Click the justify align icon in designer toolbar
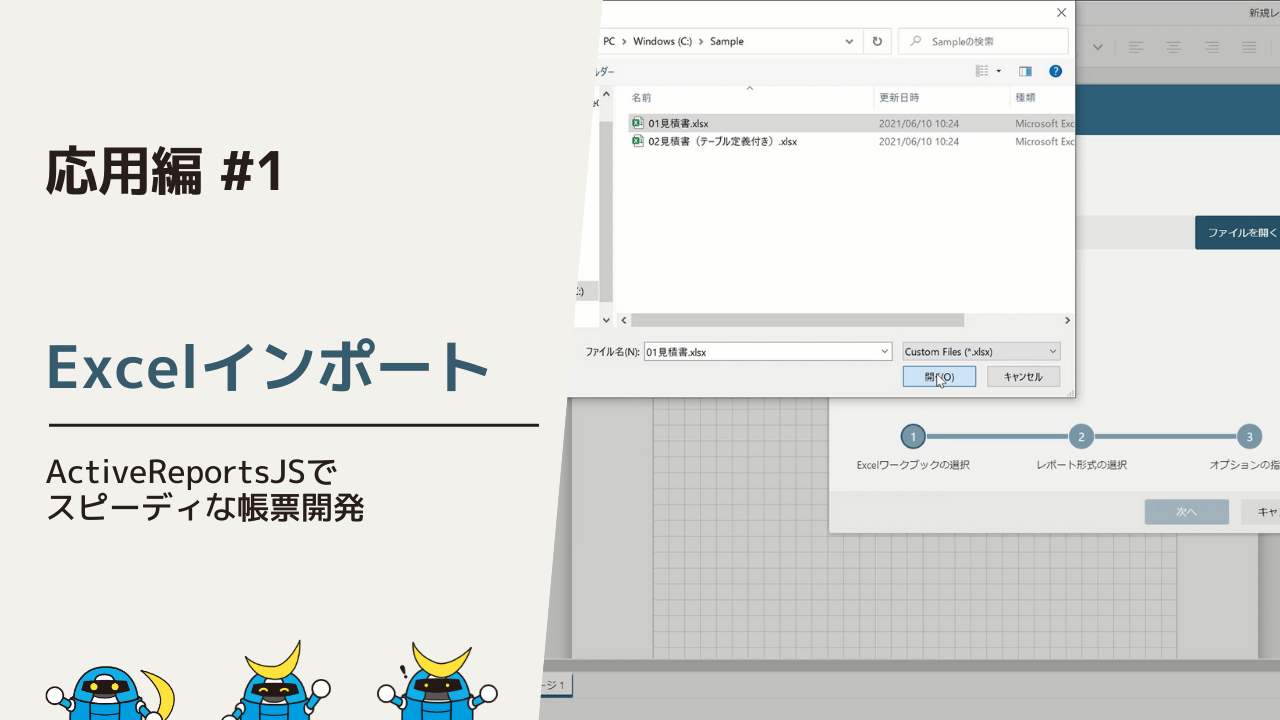Screen dimensions: 1280x720 (1249, 47)
